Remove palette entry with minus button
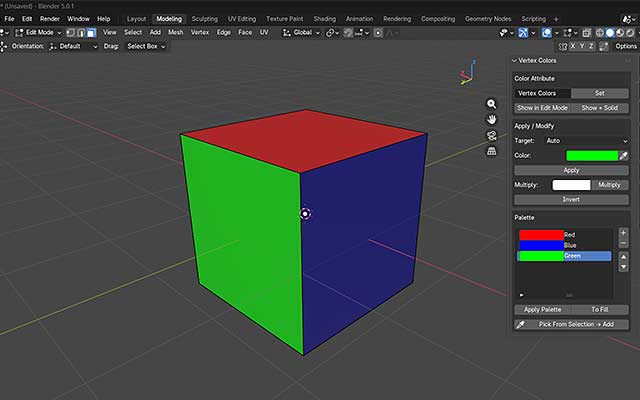Viewport: 640px width, 400px height. click(x=623, y=244)
